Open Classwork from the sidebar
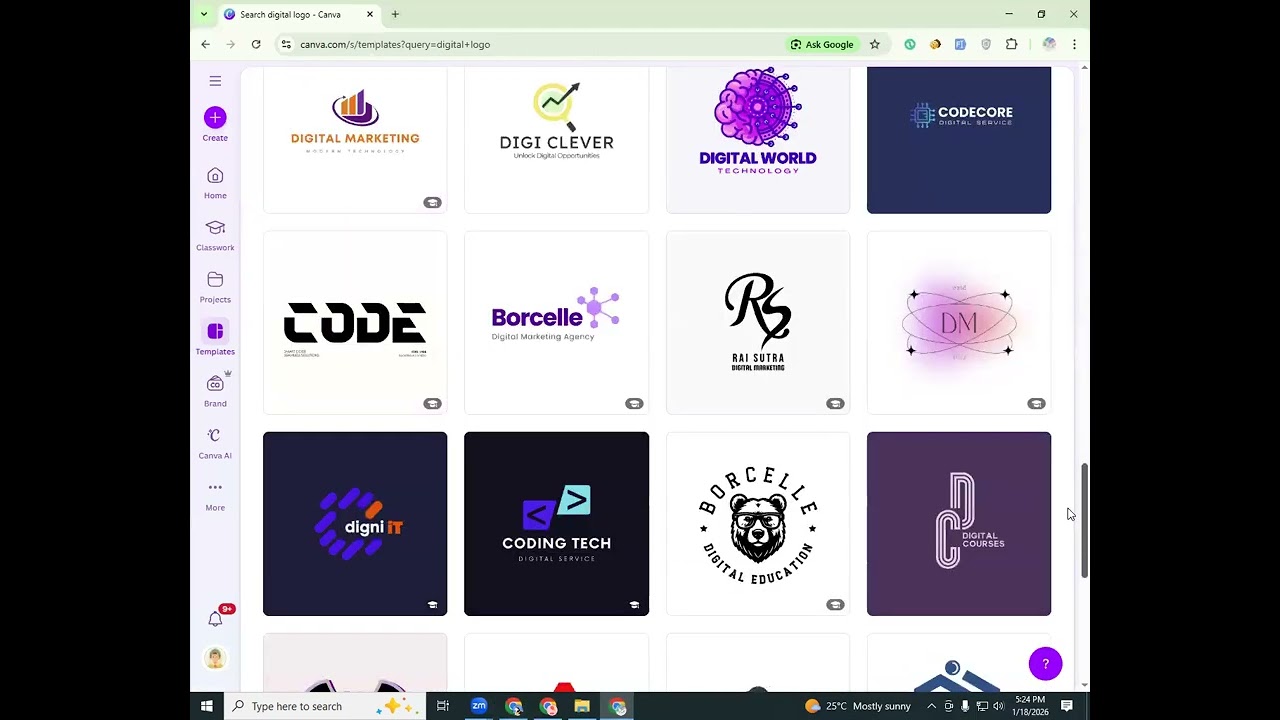This screenshot has width=1280, height=720. coord(215,236)
